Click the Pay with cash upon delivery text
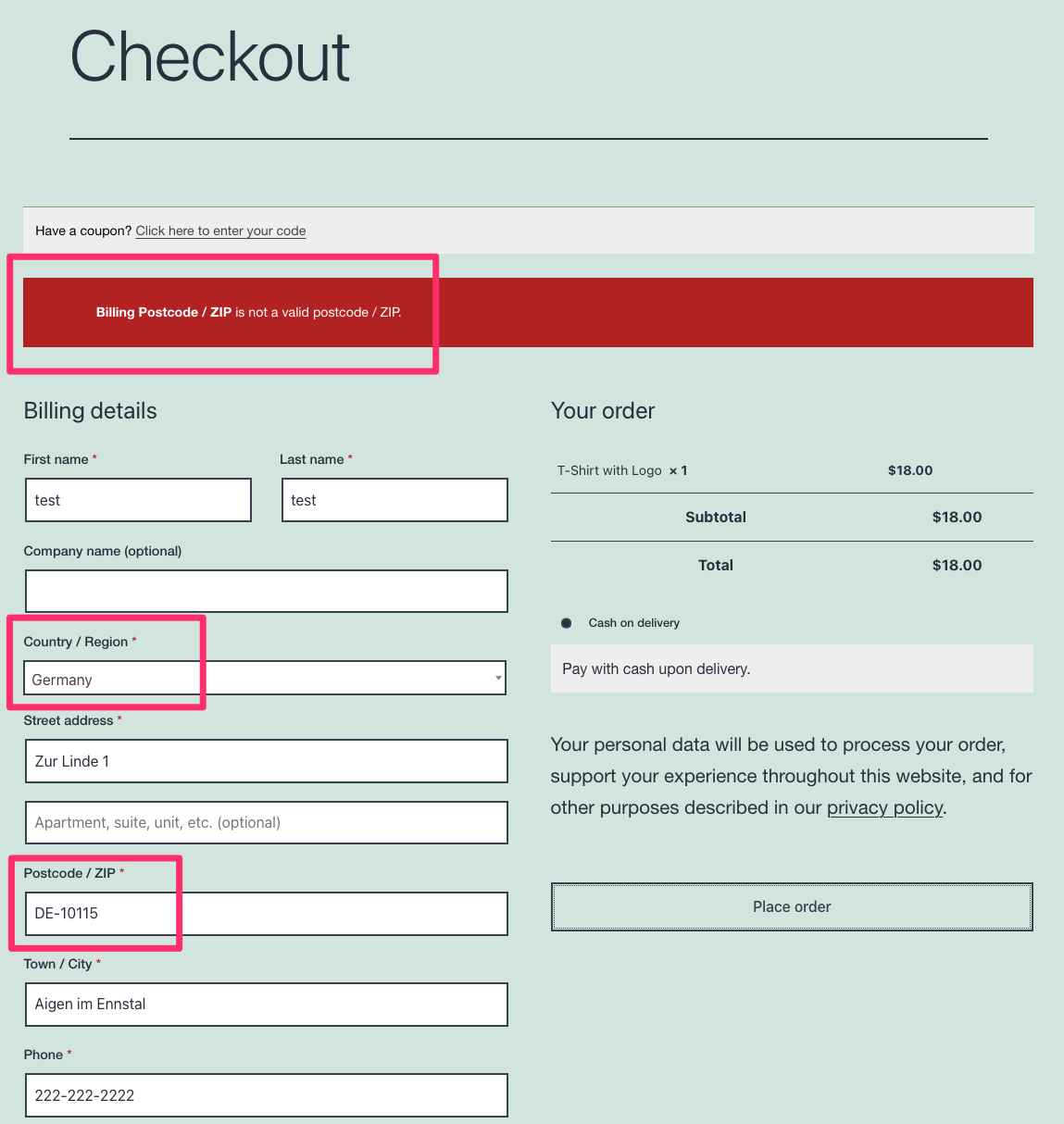The image size is (1064, 1124). [656, 668]
